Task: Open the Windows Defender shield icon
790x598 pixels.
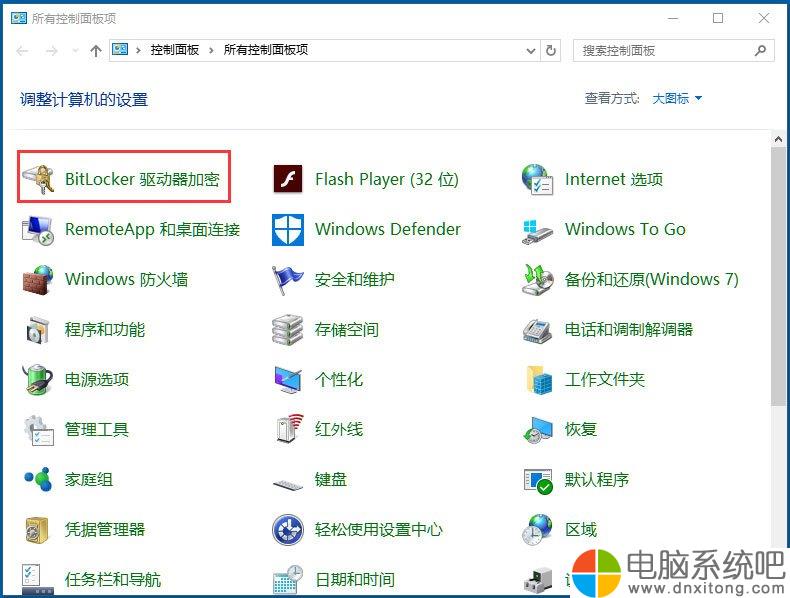Action: click(288, 230)
